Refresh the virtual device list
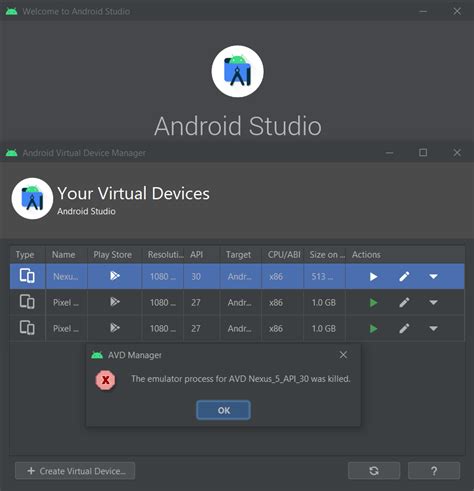Screen dimensions: 474x491 tap(374, 471)
